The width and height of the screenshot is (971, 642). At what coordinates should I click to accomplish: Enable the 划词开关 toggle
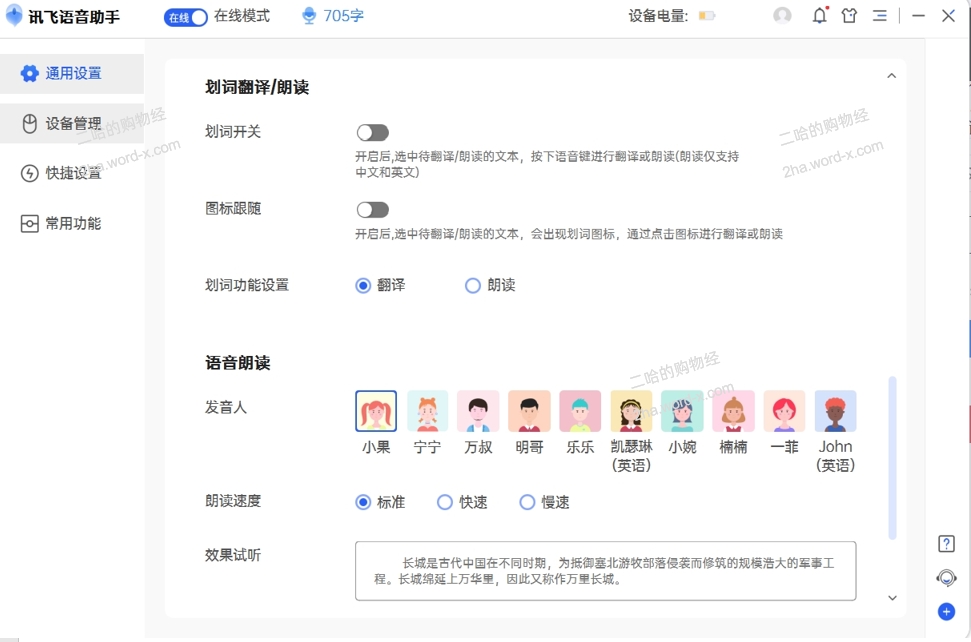(372, 133)
